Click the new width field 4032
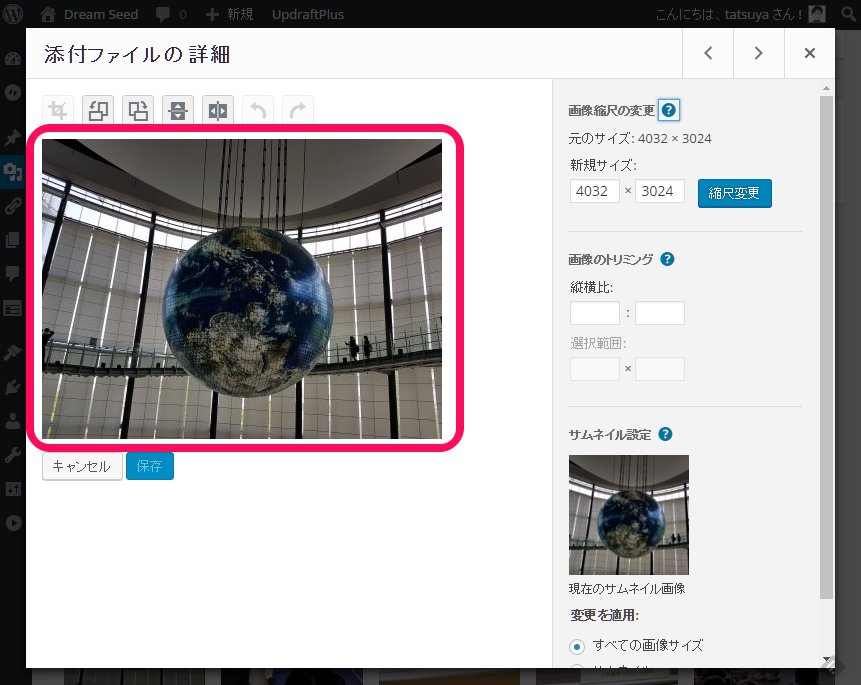The width and height of the screenshot is (861, 685). click(x=595, y=191)
